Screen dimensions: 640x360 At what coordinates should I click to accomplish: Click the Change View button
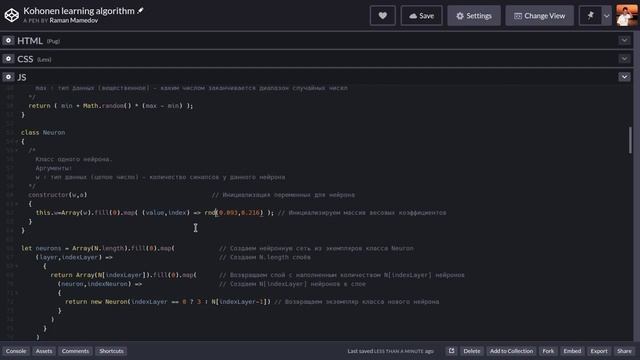coord(539,16)
